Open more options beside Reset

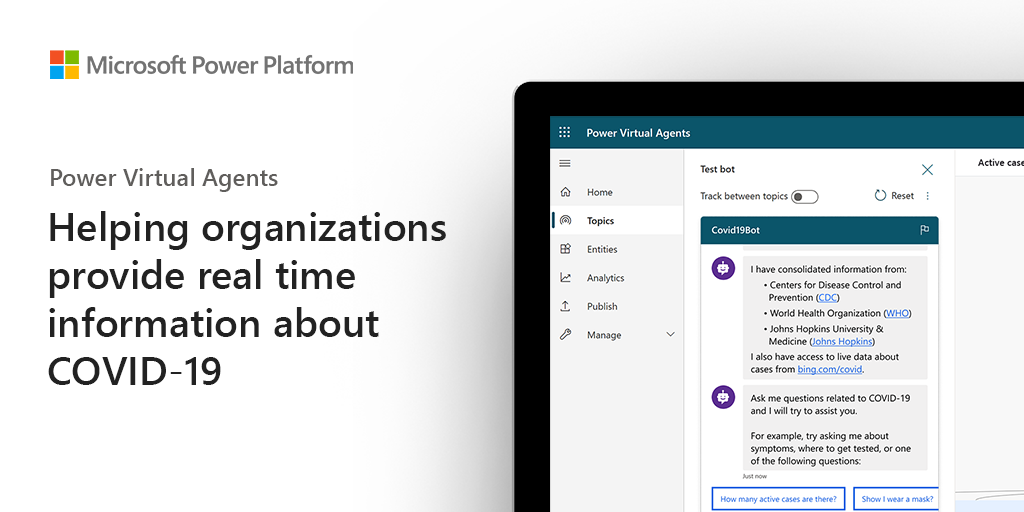coord(927,196)
